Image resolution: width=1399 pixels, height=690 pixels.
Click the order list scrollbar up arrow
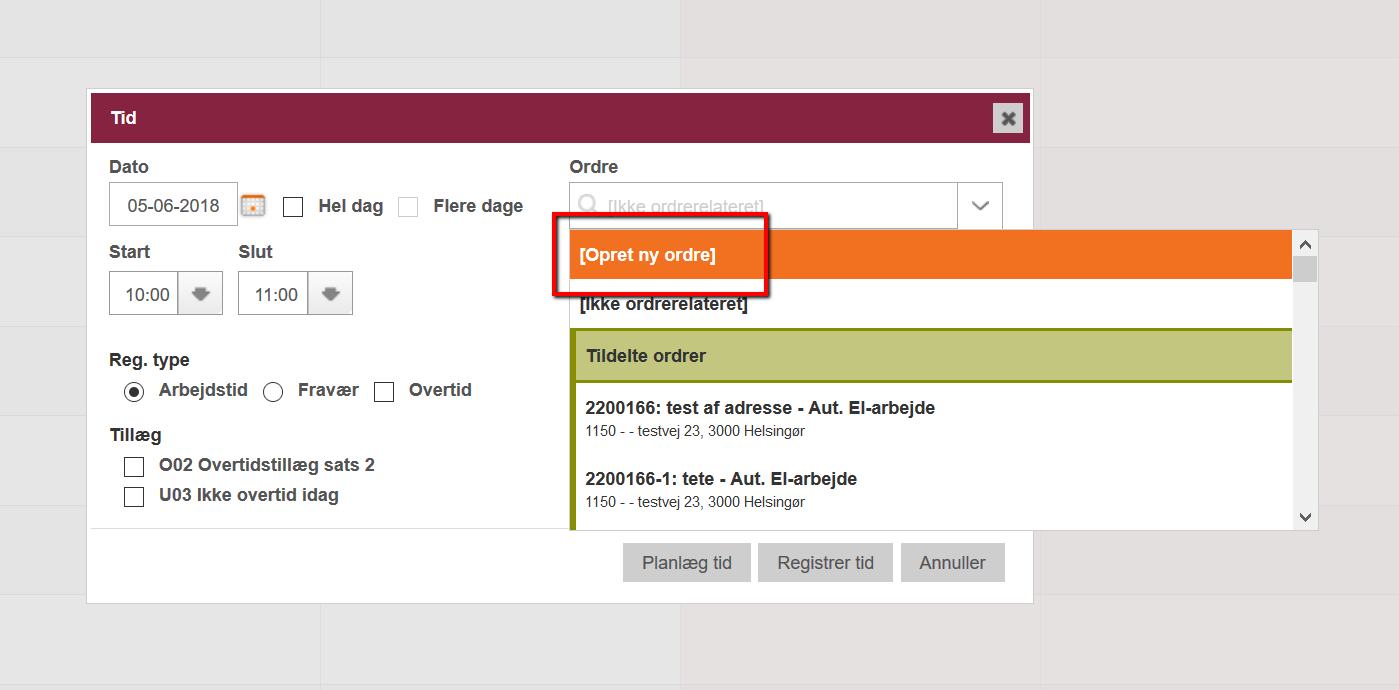pos(1305,243)
